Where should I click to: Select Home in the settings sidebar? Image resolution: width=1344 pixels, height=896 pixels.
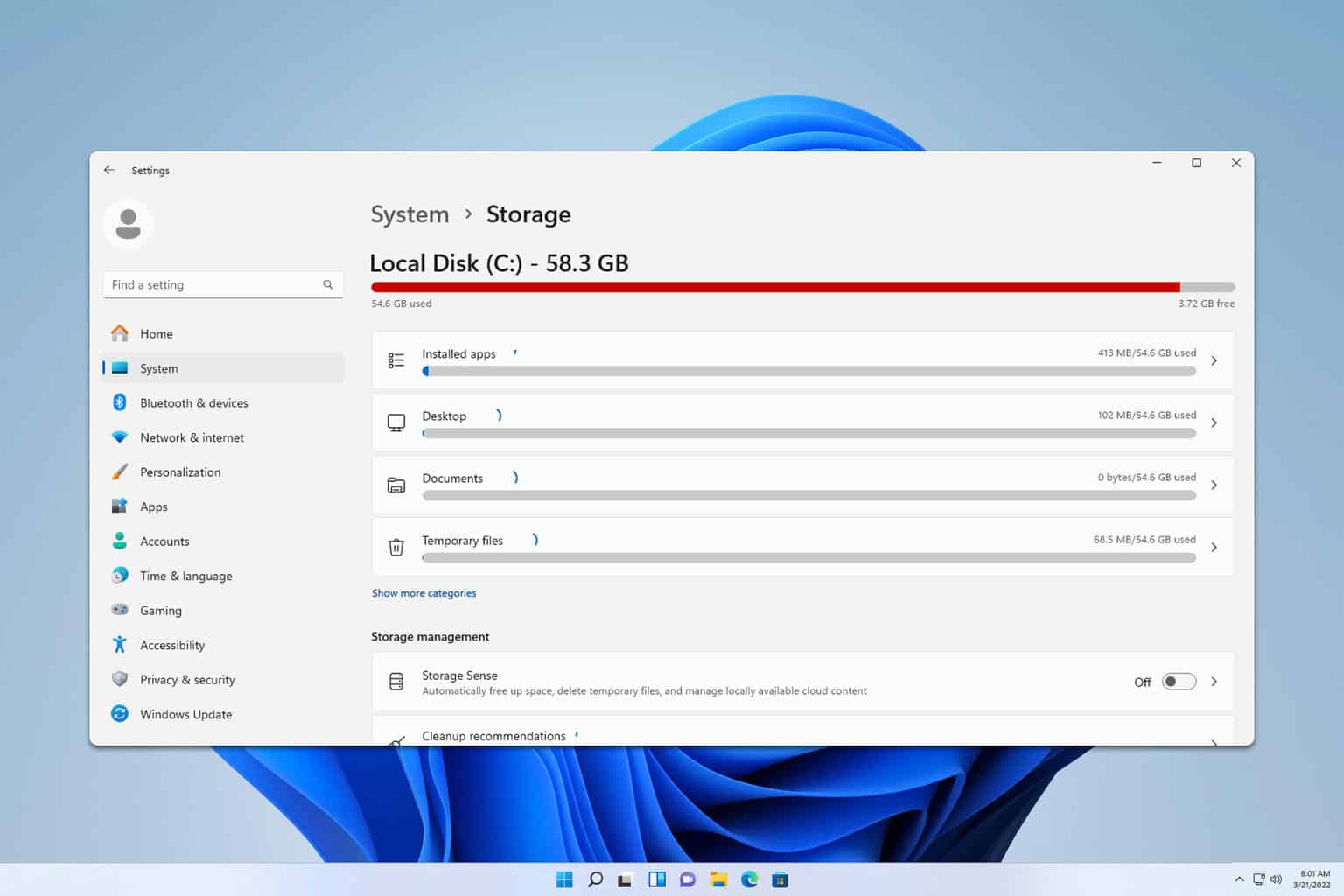[x=223, y=333]
